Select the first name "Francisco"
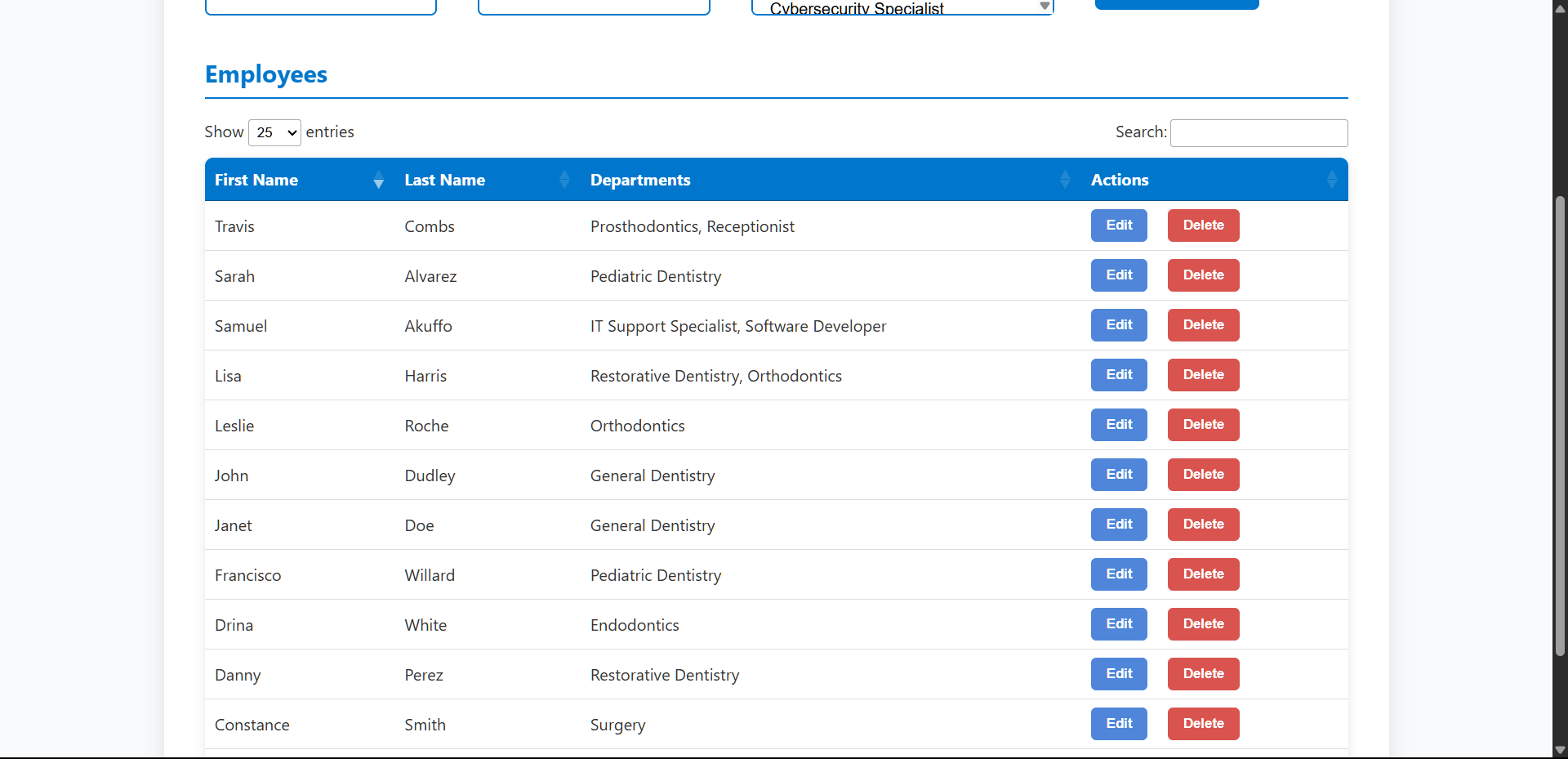 (247, 575)
